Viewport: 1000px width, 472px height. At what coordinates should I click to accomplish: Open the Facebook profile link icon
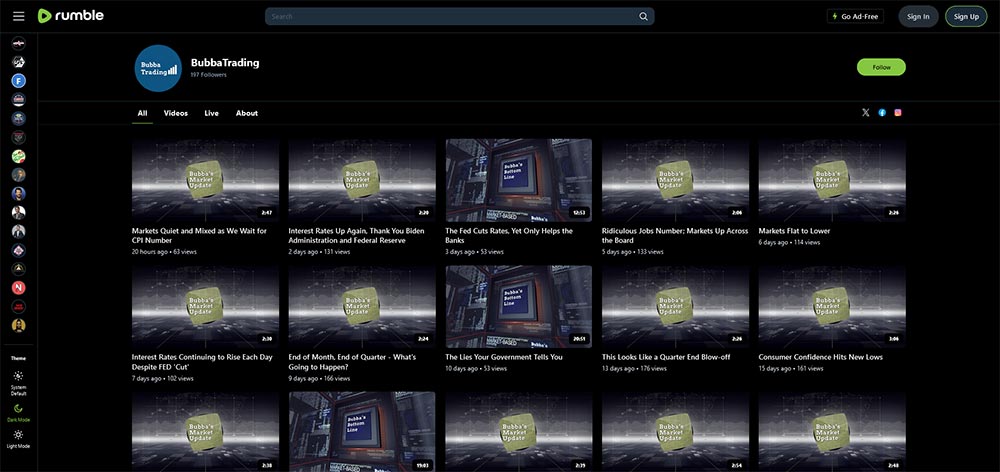click(x=882, y=113)
